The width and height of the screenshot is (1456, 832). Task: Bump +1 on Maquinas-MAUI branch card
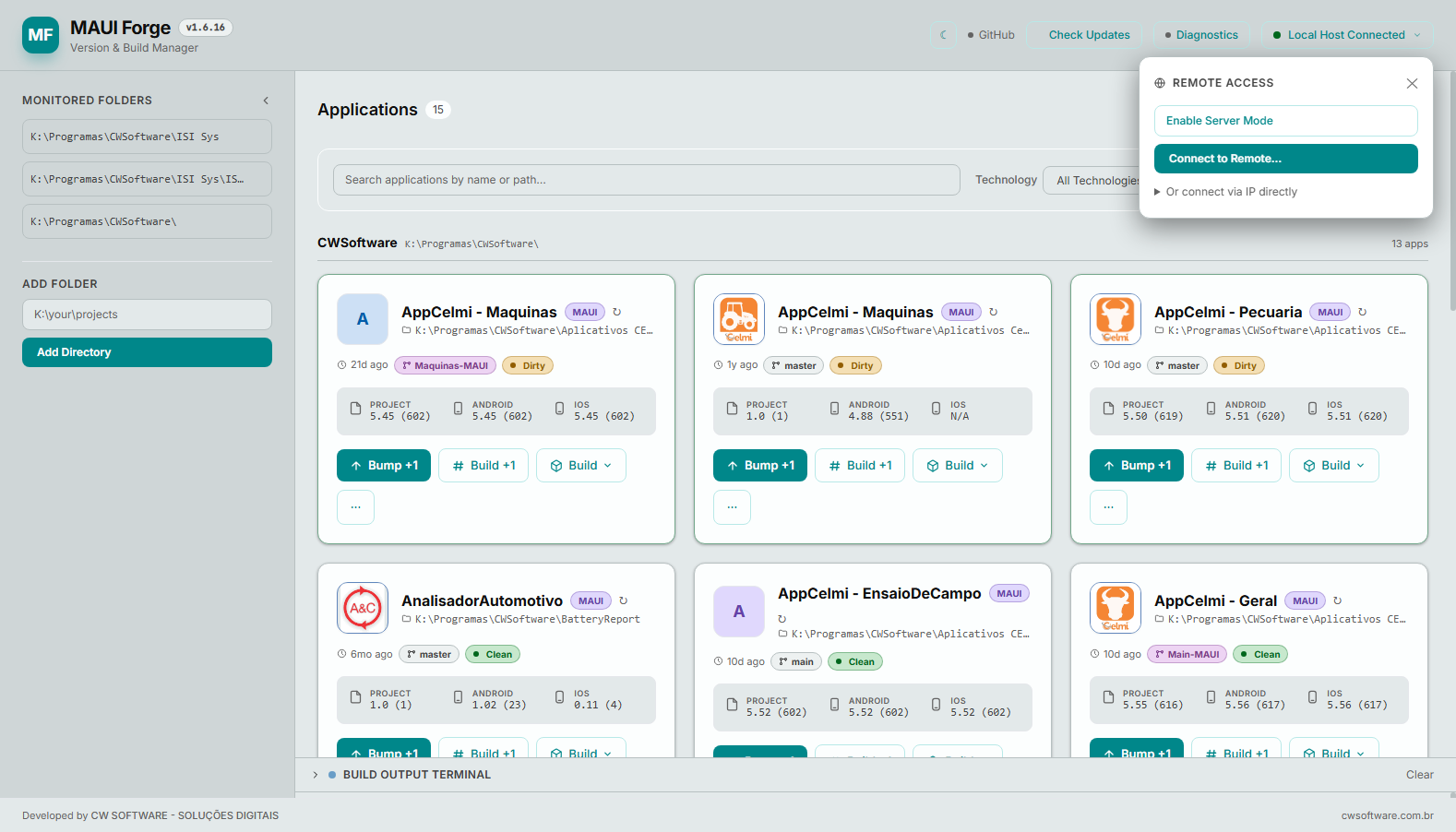pyautogui.click(x=384, y=466)
